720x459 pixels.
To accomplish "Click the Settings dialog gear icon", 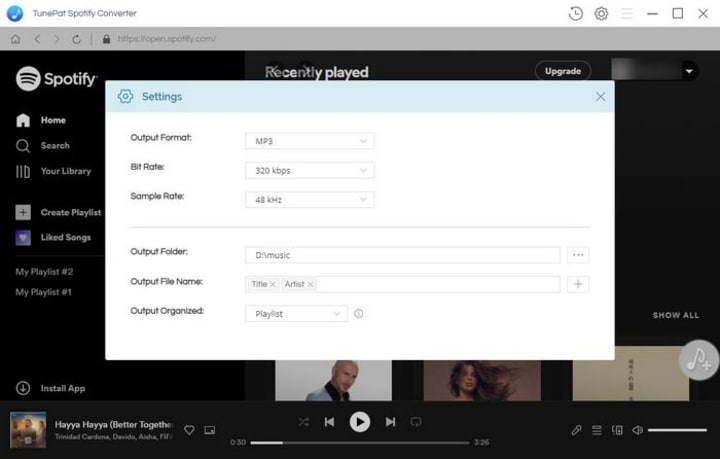I will [x=125, y=96].
